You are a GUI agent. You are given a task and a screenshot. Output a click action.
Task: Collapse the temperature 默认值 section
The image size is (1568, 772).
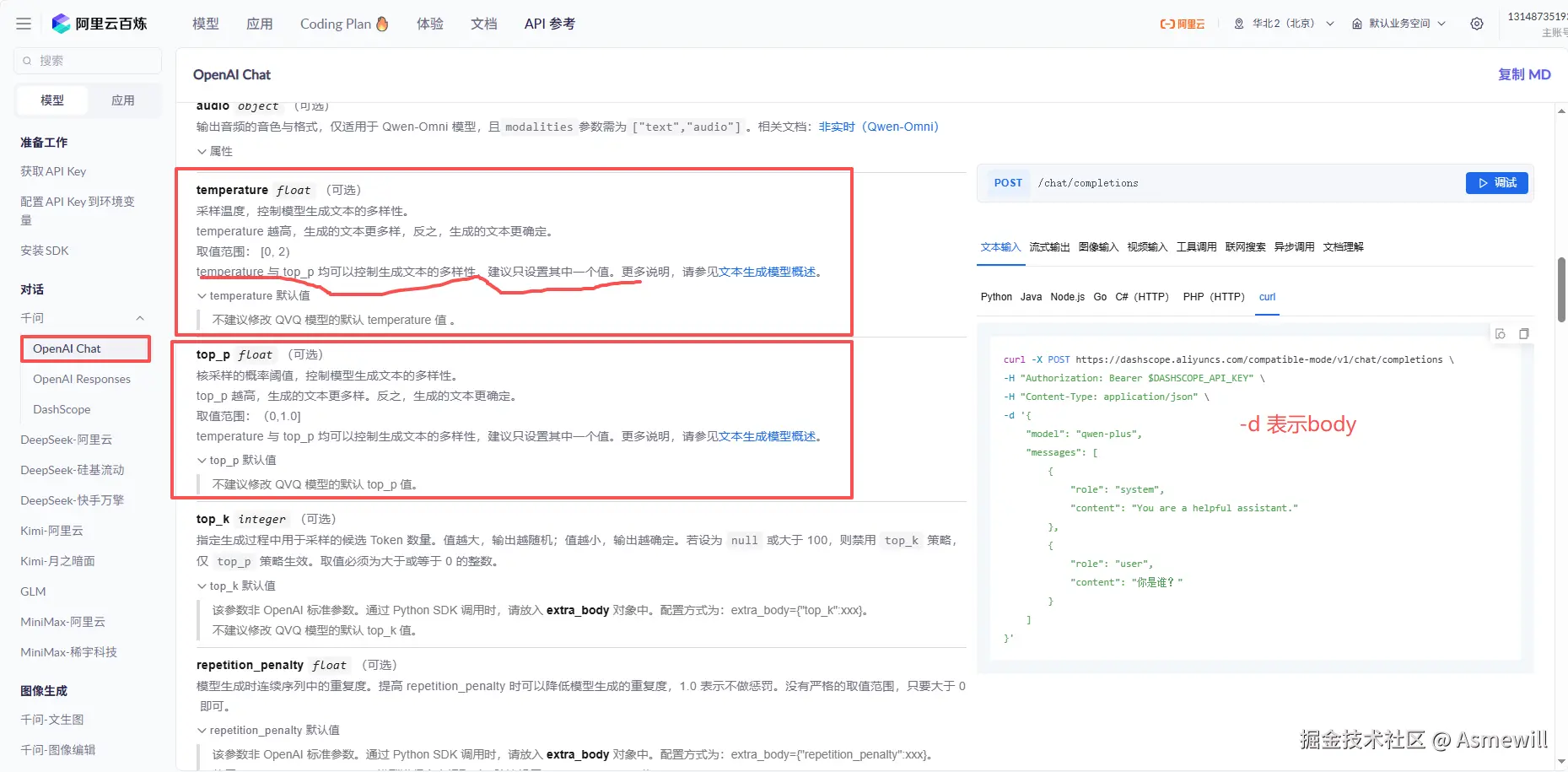tap(254, 295)
